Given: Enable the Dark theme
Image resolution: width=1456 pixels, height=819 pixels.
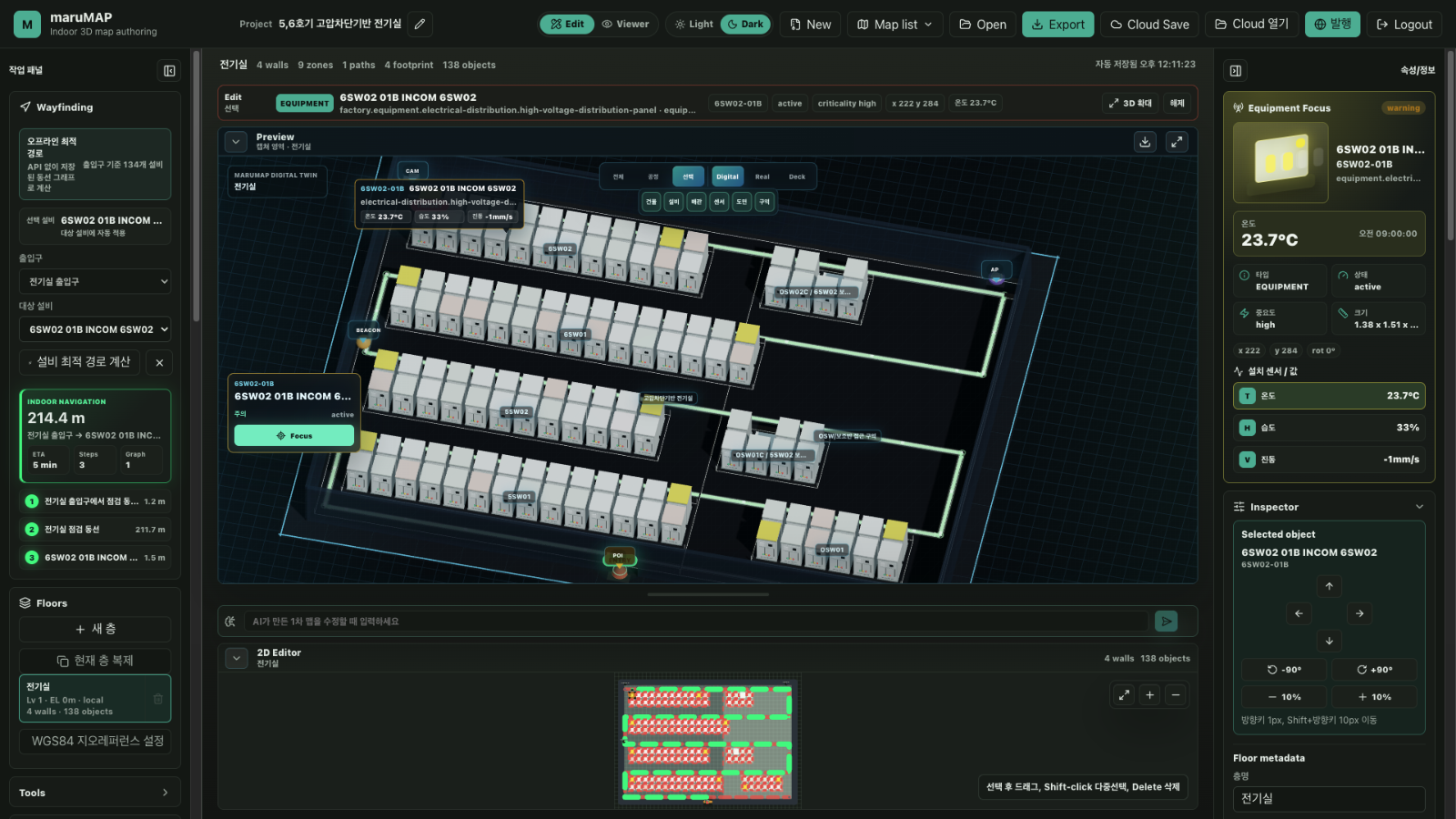Looking at the screenshot, I should coord(745,25).
